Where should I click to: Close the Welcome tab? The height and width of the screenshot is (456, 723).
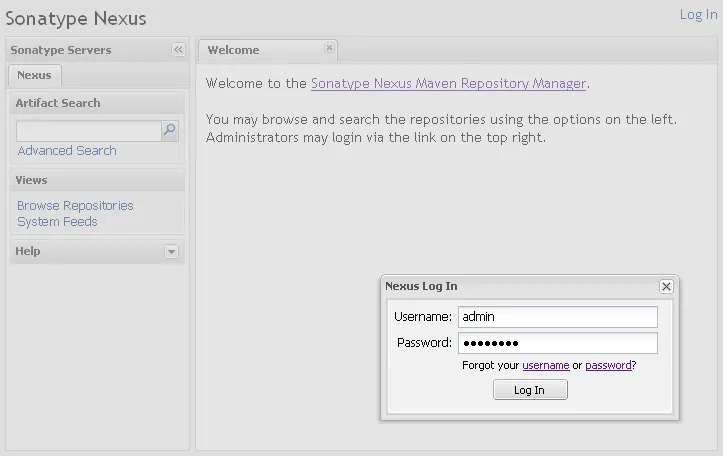(x=329, y=47)
